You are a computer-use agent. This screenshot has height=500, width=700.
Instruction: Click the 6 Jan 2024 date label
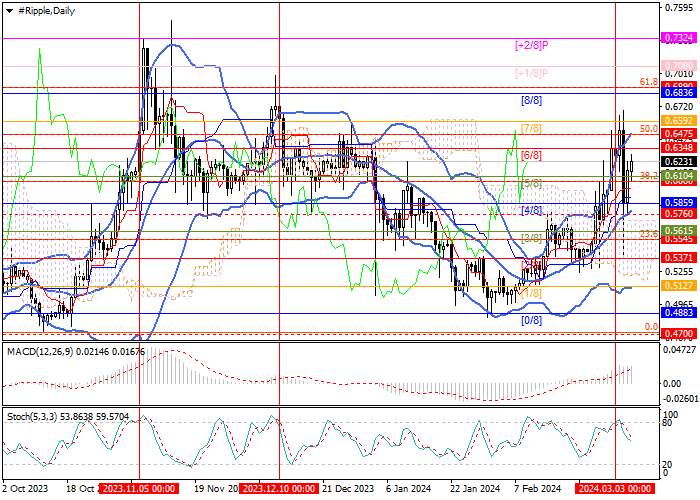(x=408, y=488)
